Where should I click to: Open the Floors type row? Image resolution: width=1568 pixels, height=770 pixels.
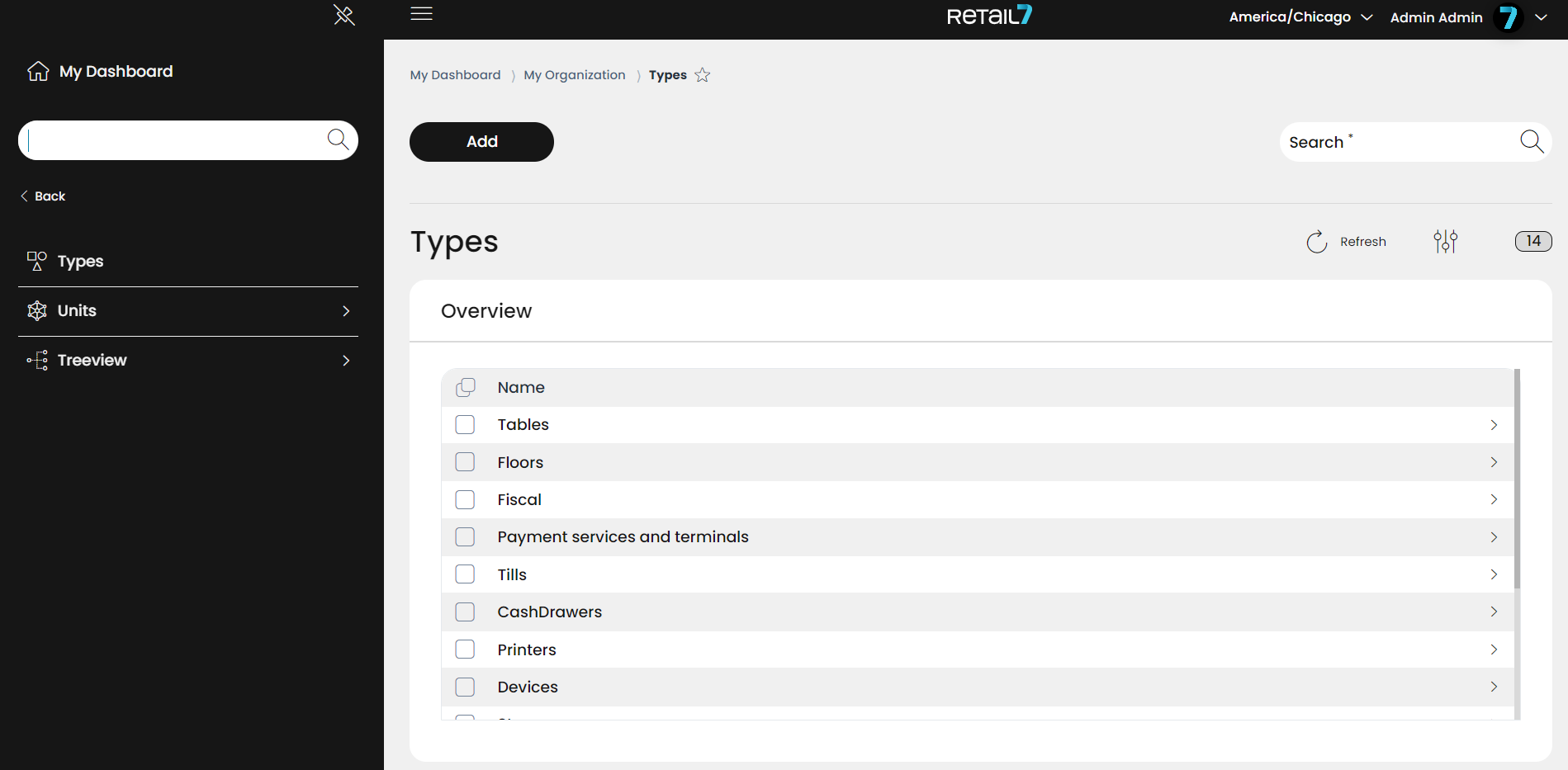coord(978,462)
